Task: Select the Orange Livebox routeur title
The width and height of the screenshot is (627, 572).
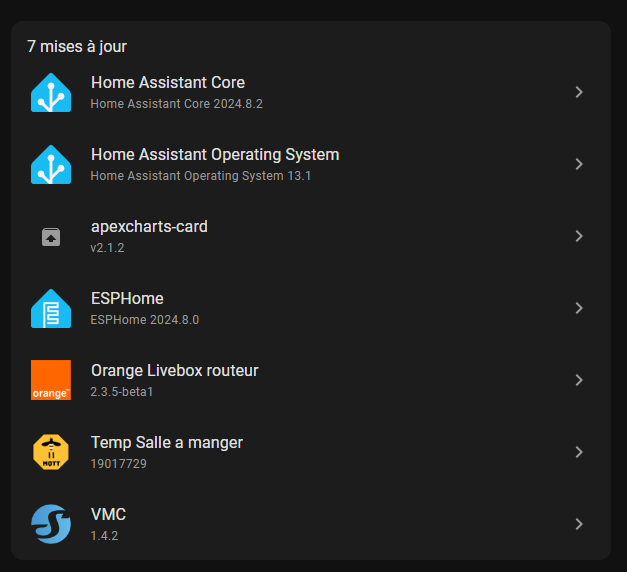Action: (175, 371)
